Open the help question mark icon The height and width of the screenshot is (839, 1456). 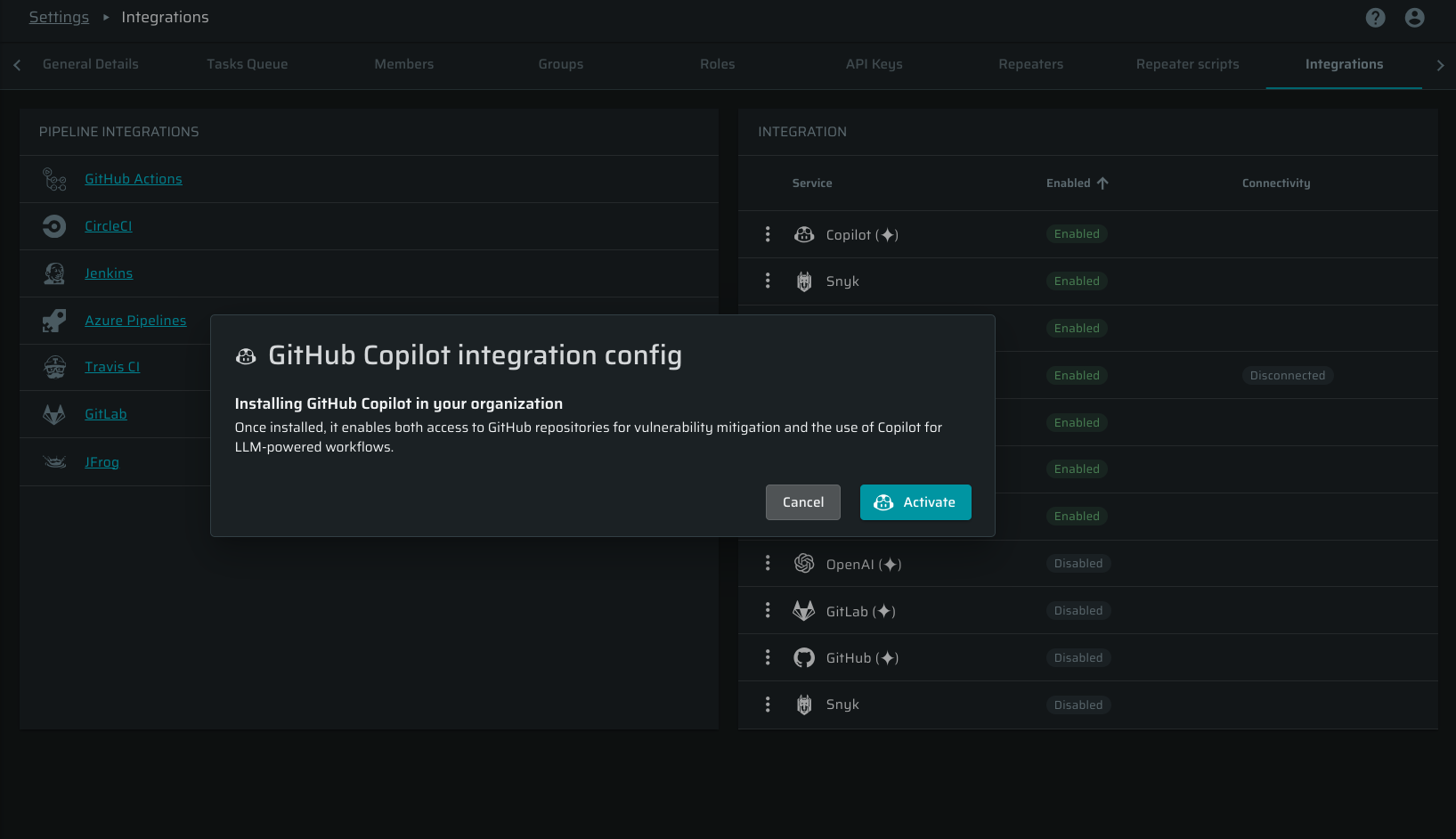tap(1376, 18)
